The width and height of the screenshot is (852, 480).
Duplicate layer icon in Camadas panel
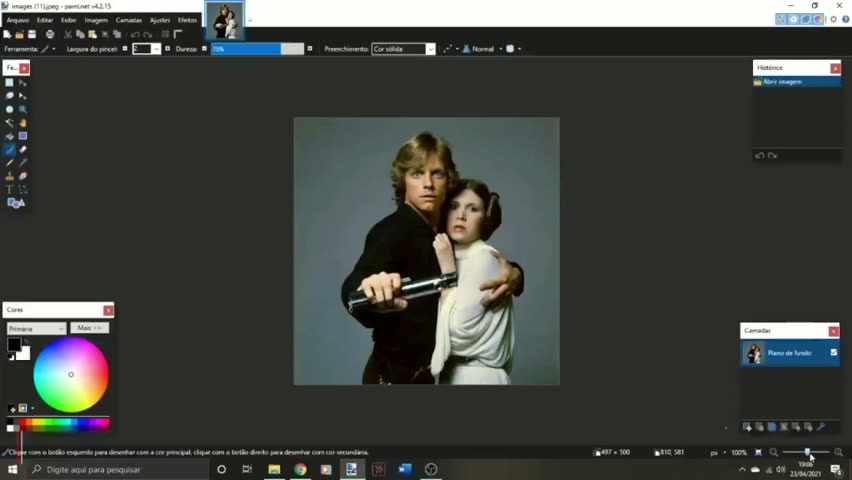point(772,427)
